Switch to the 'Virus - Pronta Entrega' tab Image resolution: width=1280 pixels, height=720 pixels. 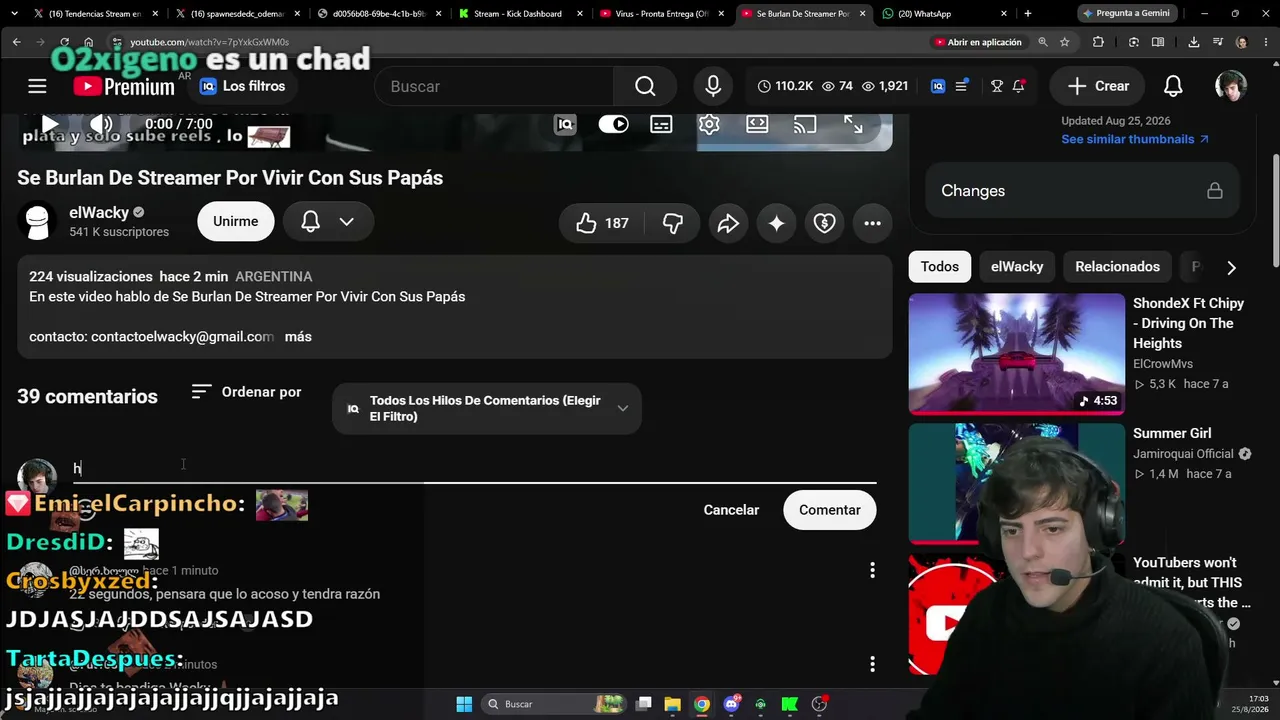[661, 14]
